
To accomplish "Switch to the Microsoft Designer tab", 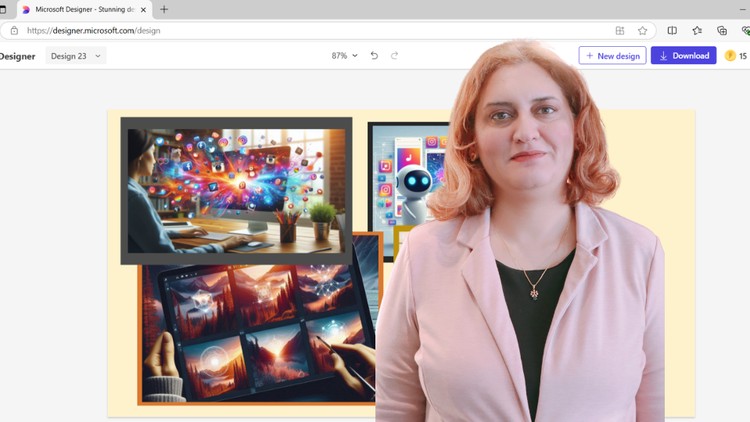I will click(x=82, y=9).
